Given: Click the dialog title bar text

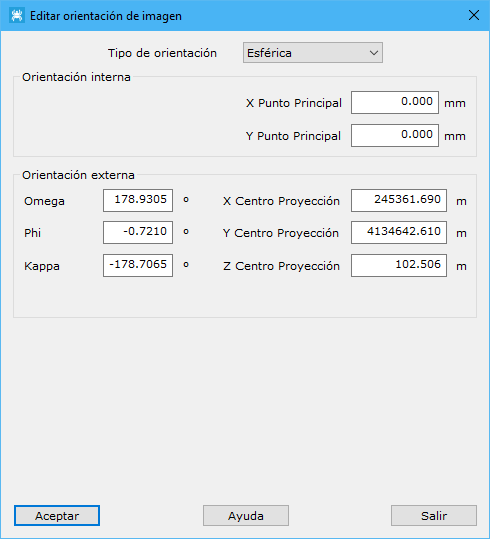Looking at the screenshot, I should 106,16.
